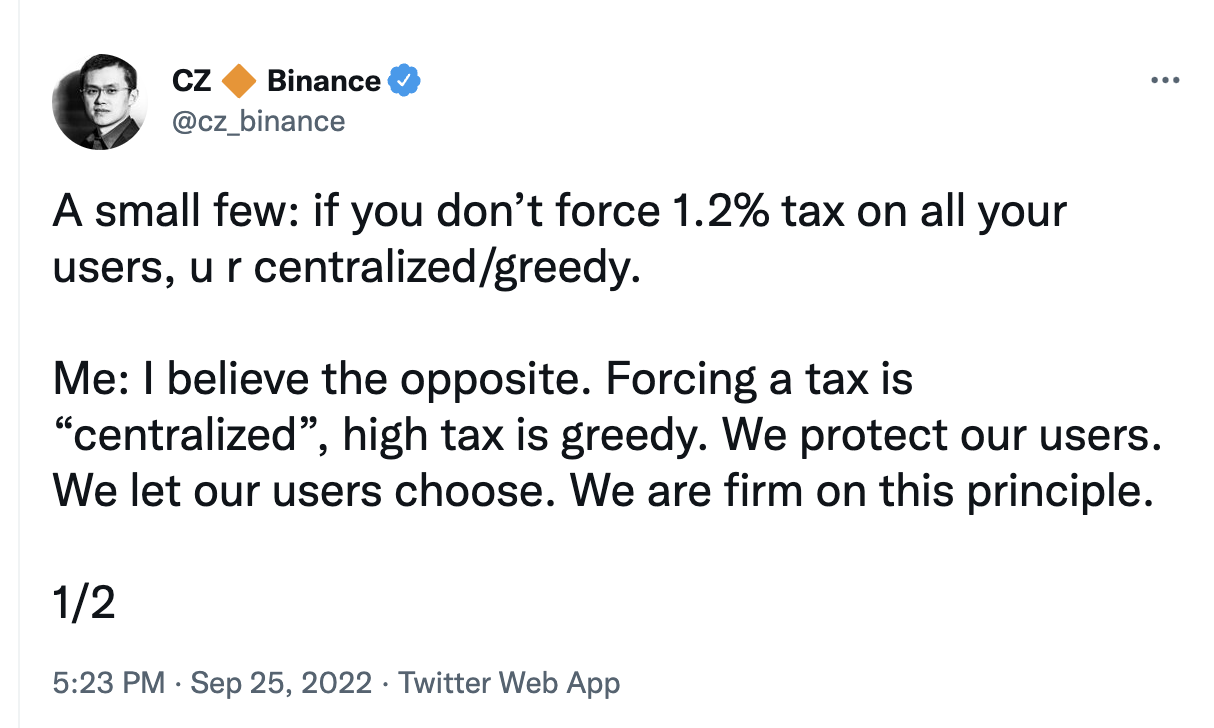Viewport: 1214px width, 728px height.
Task: Click the "1/2" thread marker text
Action: click(84, 605)
